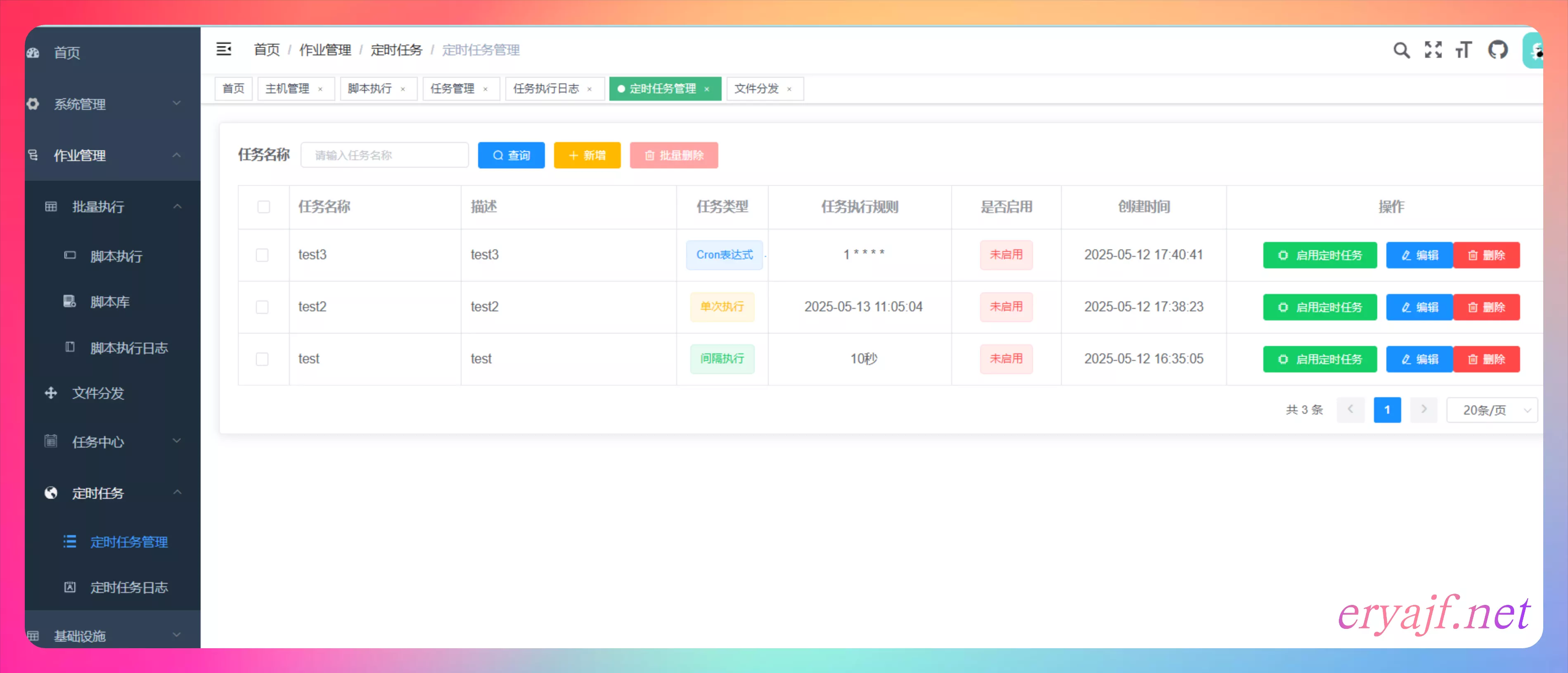Close the 主机管理 tab

click(x=320, y=90)
